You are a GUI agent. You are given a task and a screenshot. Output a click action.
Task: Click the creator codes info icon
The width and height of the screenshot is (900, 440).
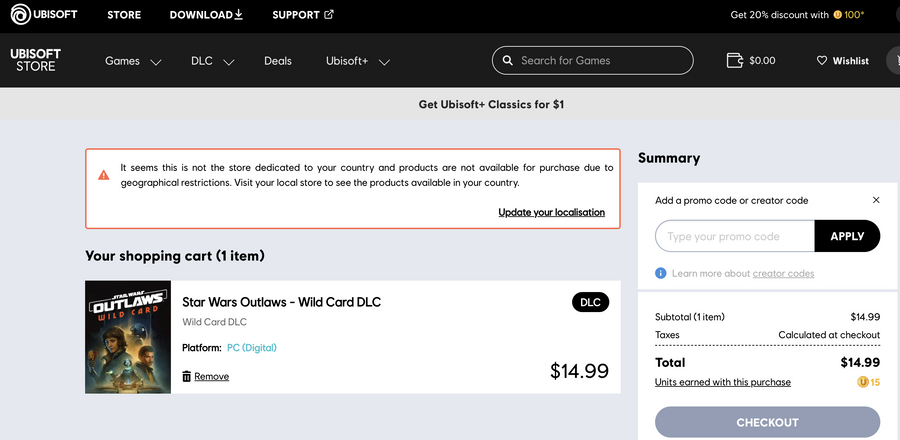click(661, 273)
